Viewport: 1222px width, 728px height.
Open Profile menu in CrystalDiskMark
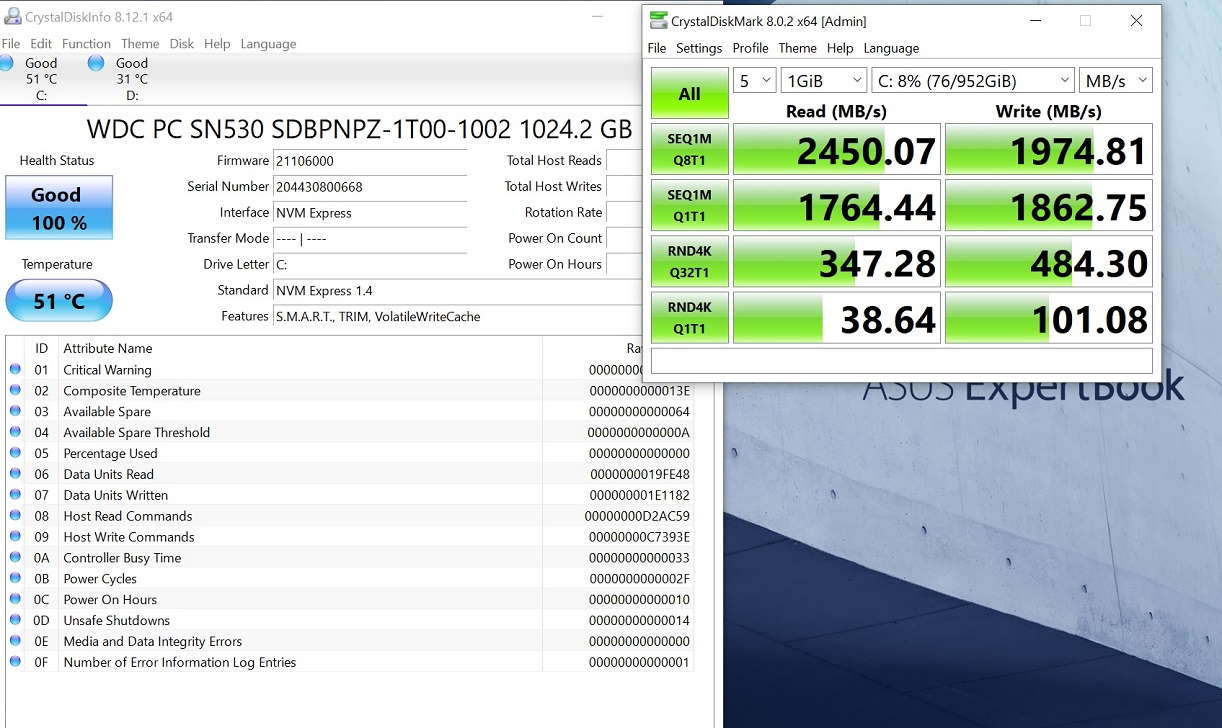tap(750, 48)
